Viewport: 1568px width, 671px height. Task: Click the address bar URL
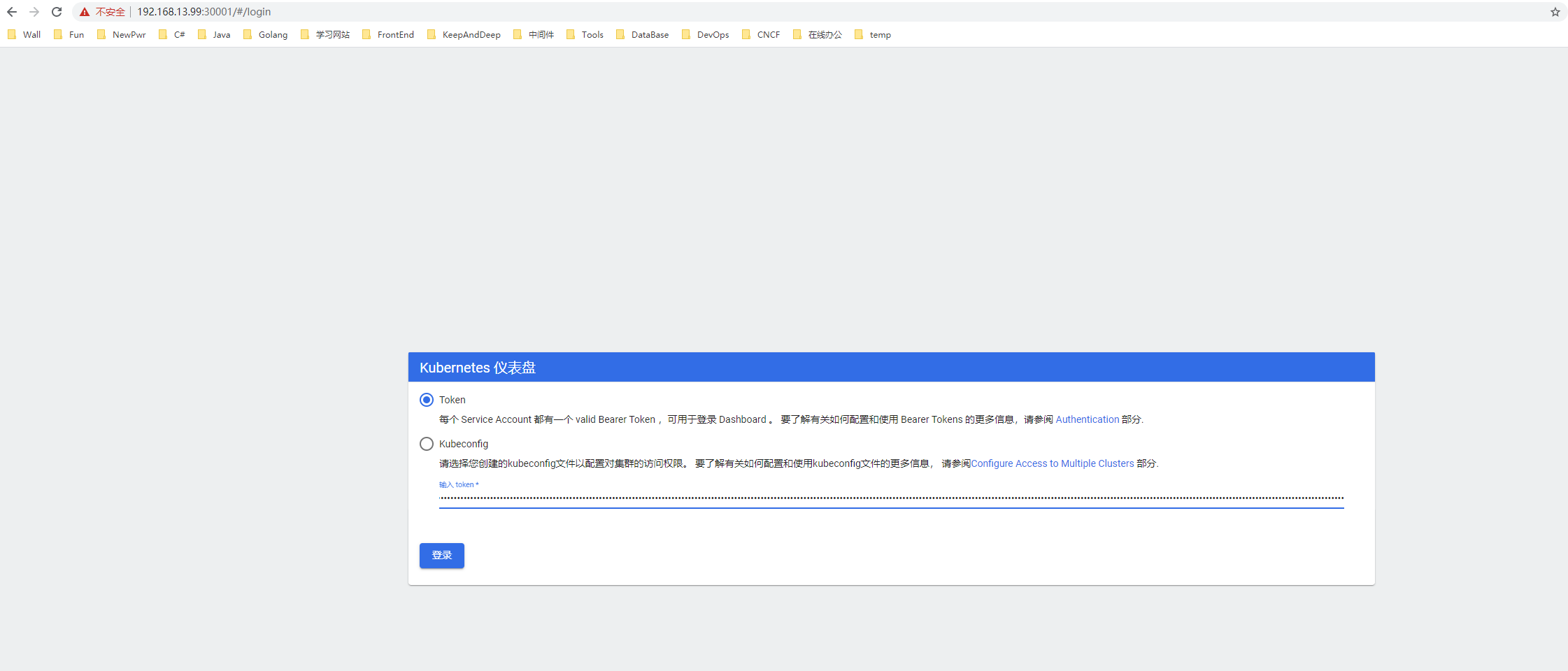204,12
